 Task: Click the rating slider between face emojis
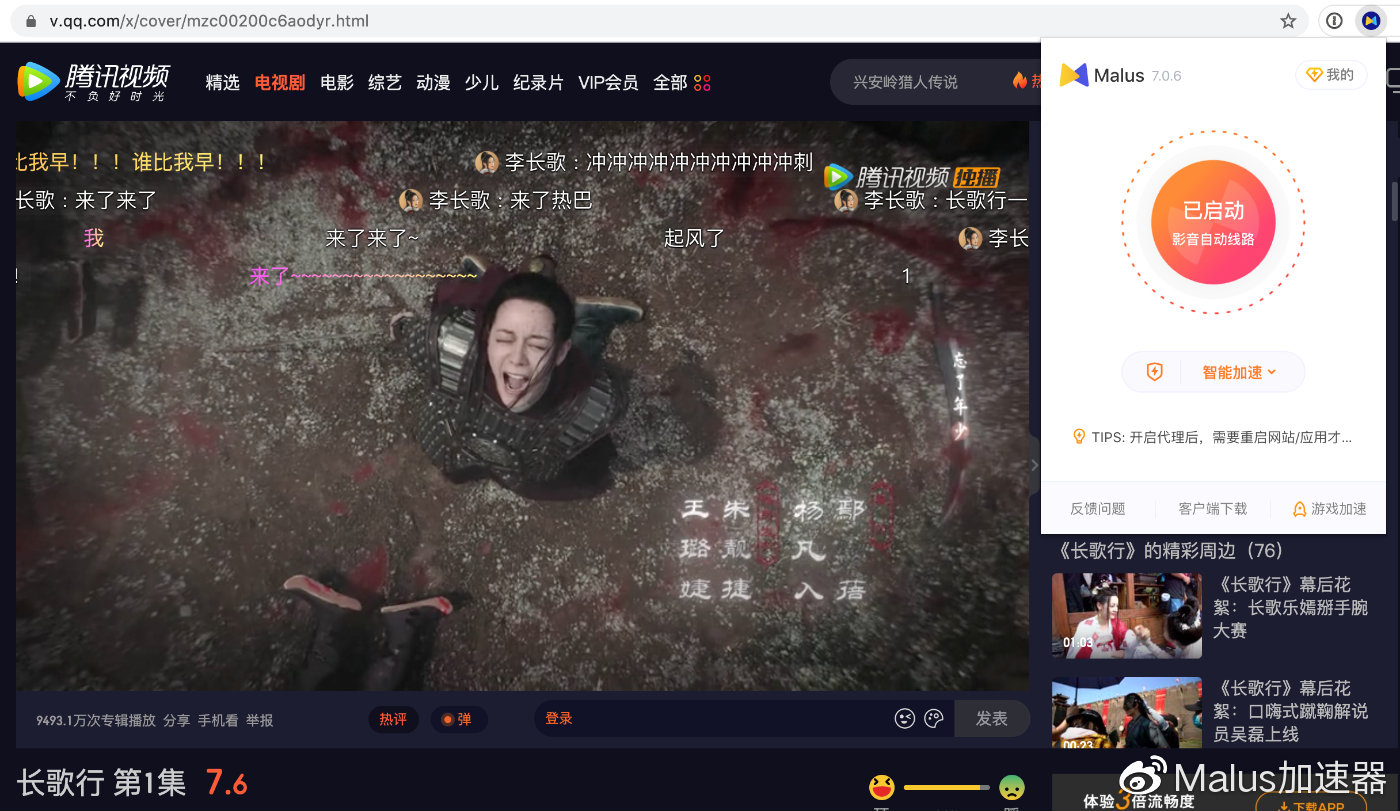(946, 788)
